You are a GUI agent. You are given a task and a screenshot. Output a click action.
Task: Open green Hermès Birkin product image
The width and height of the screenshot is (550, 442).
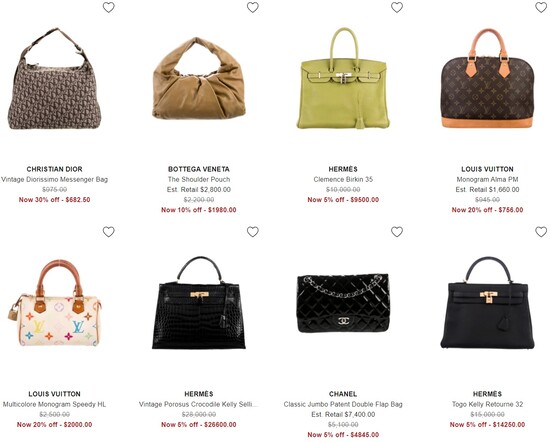343,79
